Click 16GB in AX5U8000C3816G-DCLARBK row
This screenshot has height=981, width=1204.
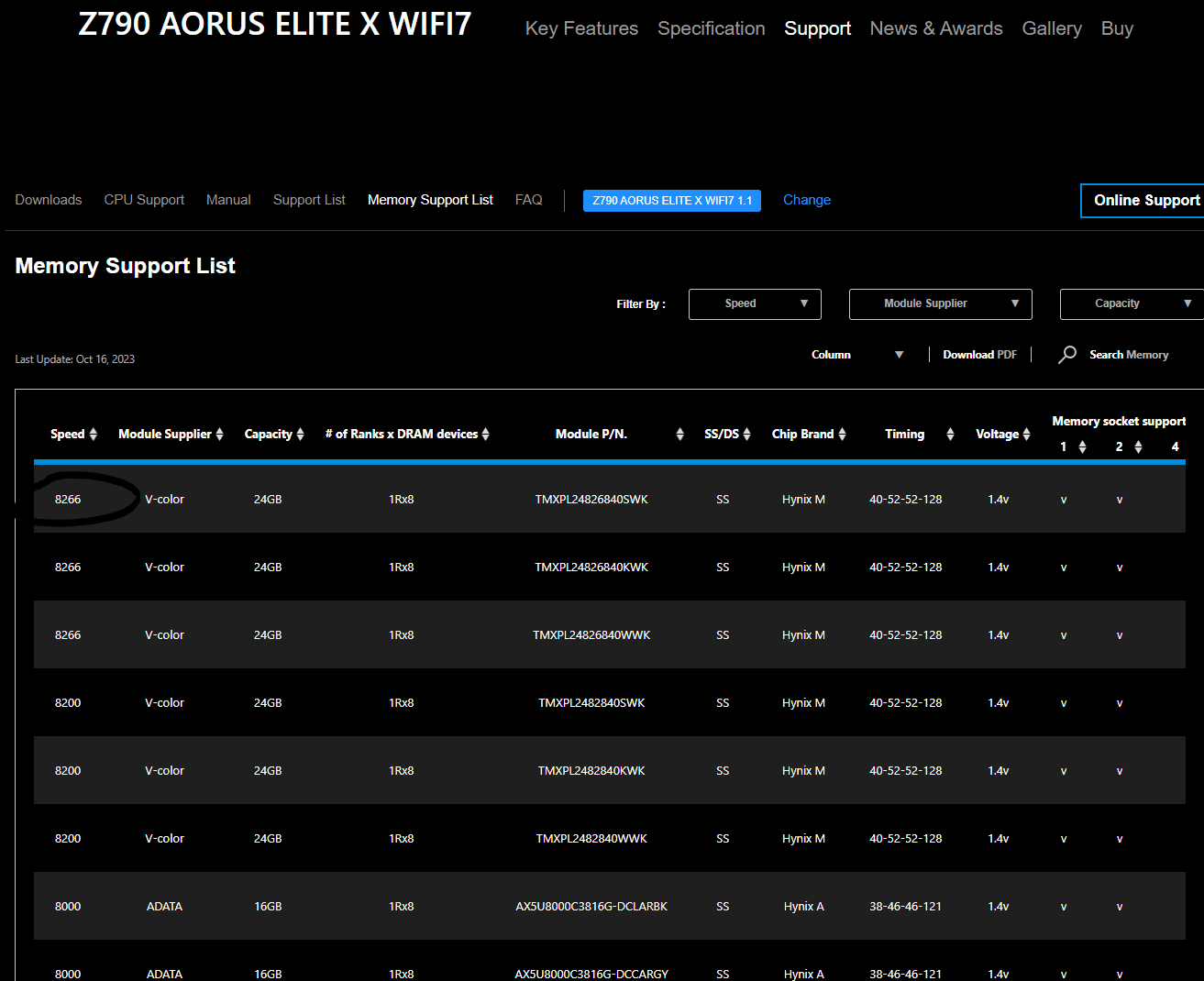click(x=268, y=907)
